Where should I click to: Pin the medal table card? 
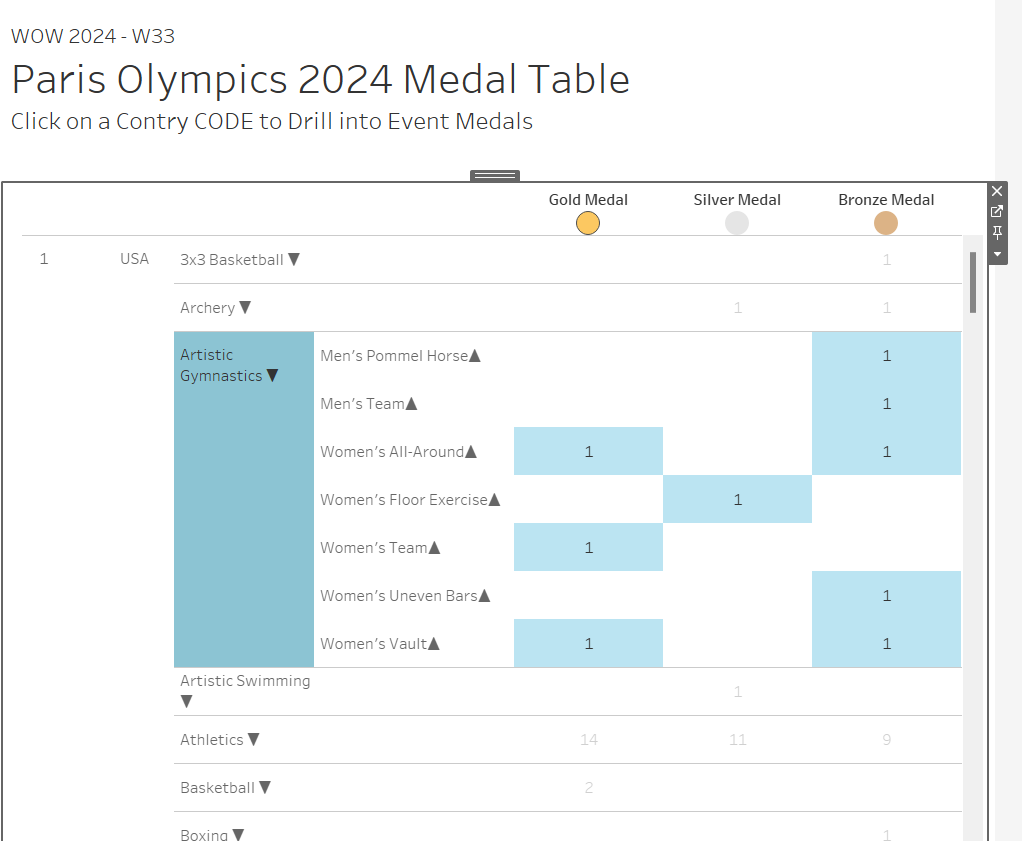point(996,232)
